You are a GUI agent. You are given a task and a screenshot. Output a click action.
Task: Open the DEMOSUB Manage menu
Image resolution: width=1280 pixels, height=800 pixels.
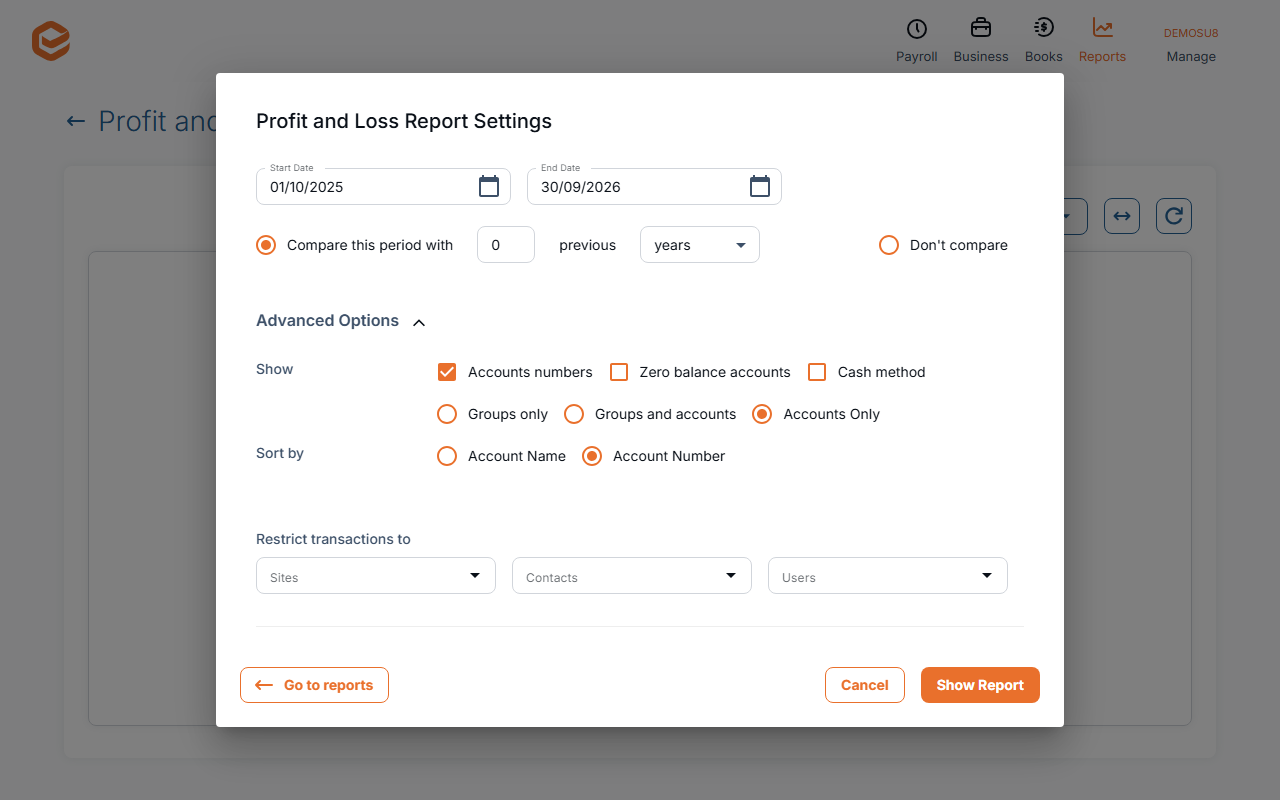tap(1191, 45)
